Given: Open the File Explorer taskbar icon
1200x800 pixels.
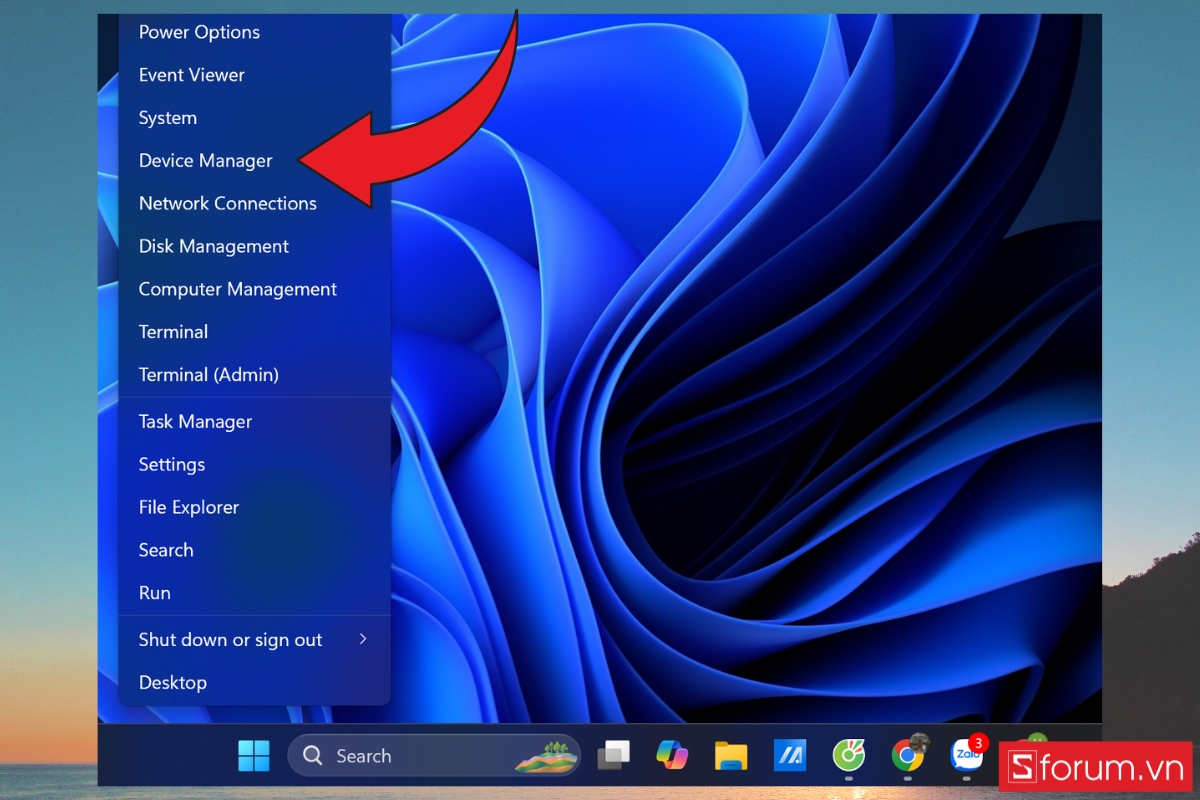Looking at the screenshot, I should click(x=731, y=756).
